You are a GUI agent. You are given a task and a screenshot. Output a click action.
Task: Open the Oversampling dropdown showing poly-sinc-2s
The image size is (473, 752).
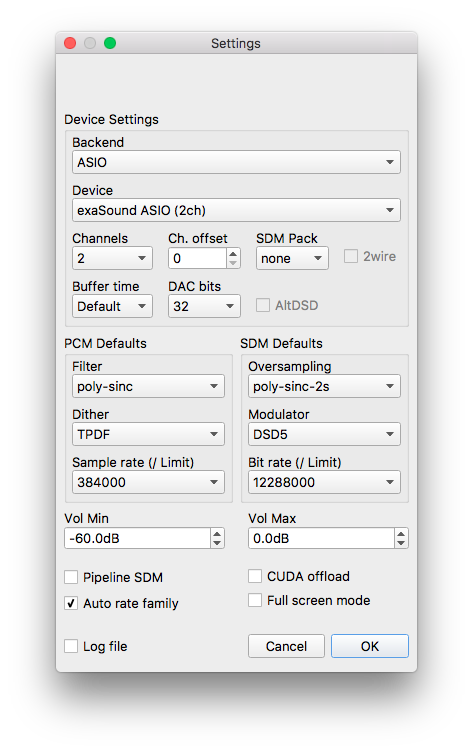pyautogui.click(x=324, y=386)
